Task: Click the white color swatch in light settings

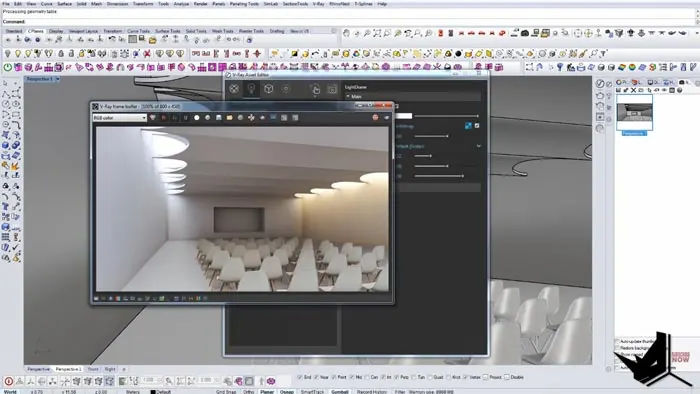Action: tap(404, 116)
